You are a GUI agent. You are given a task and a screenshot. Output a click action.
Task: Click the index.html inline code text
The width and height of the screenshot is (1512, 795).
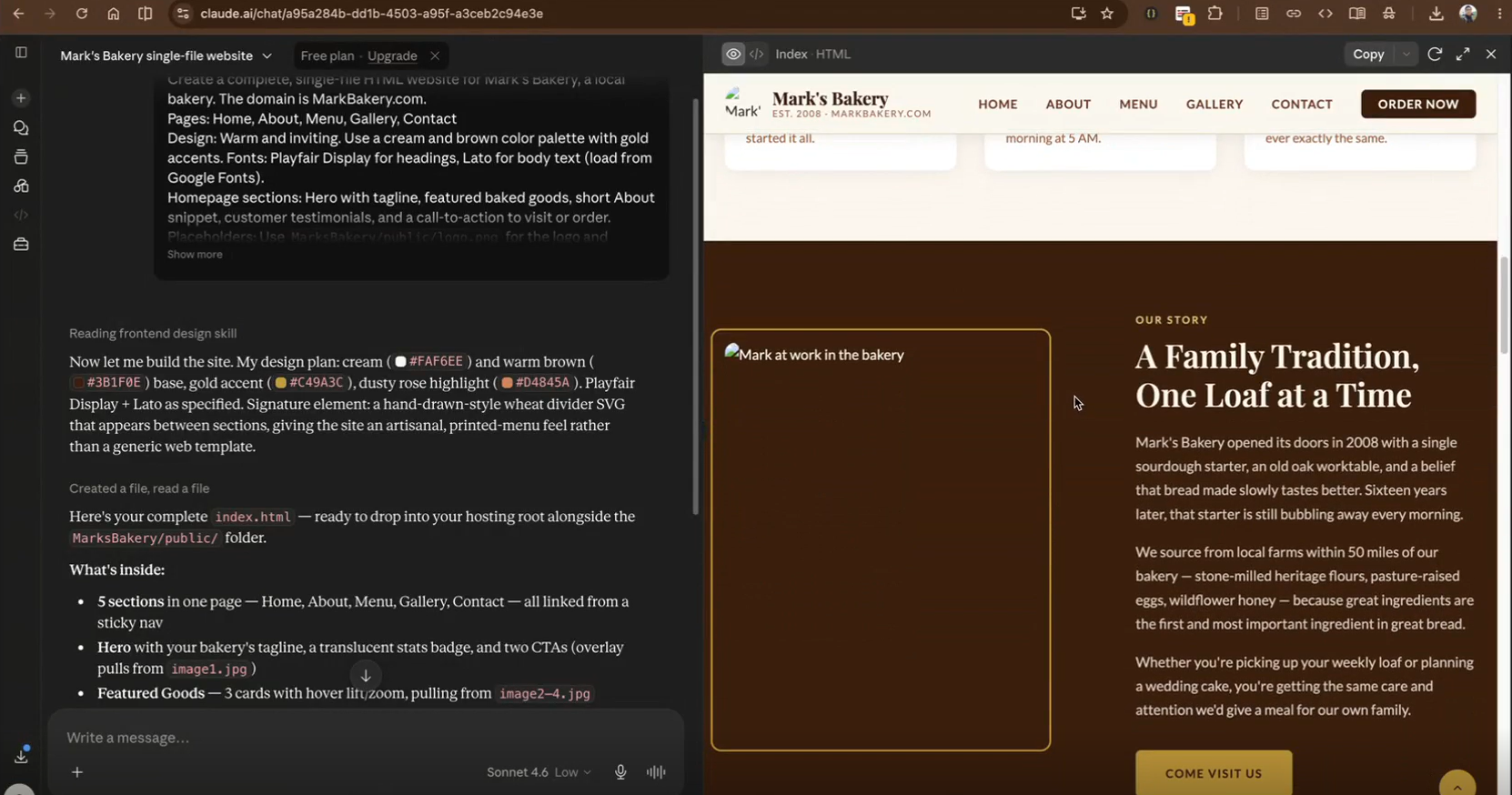point(253,517)
